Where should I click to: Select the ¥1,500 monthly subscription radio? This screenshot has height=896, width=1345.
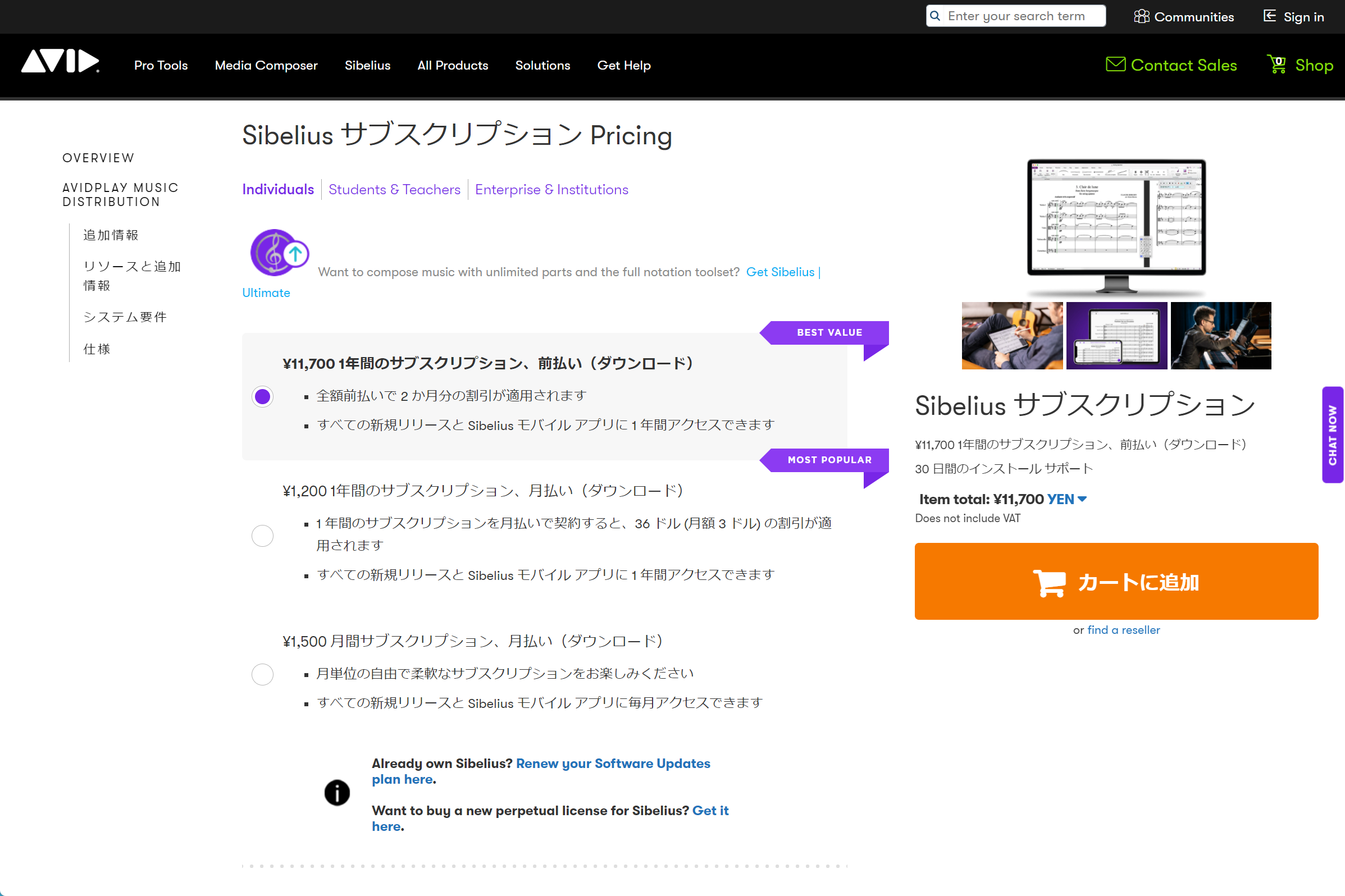(262, 674)
